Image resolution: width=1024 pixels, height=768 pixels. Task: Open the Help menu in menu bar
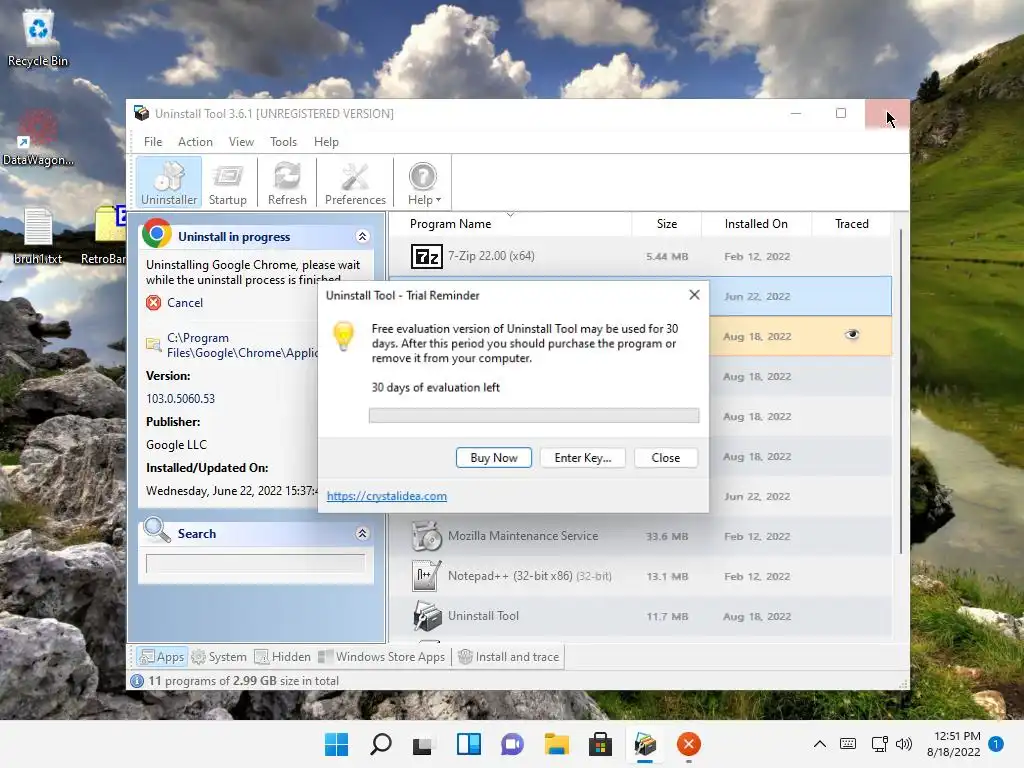coord(326,142)
